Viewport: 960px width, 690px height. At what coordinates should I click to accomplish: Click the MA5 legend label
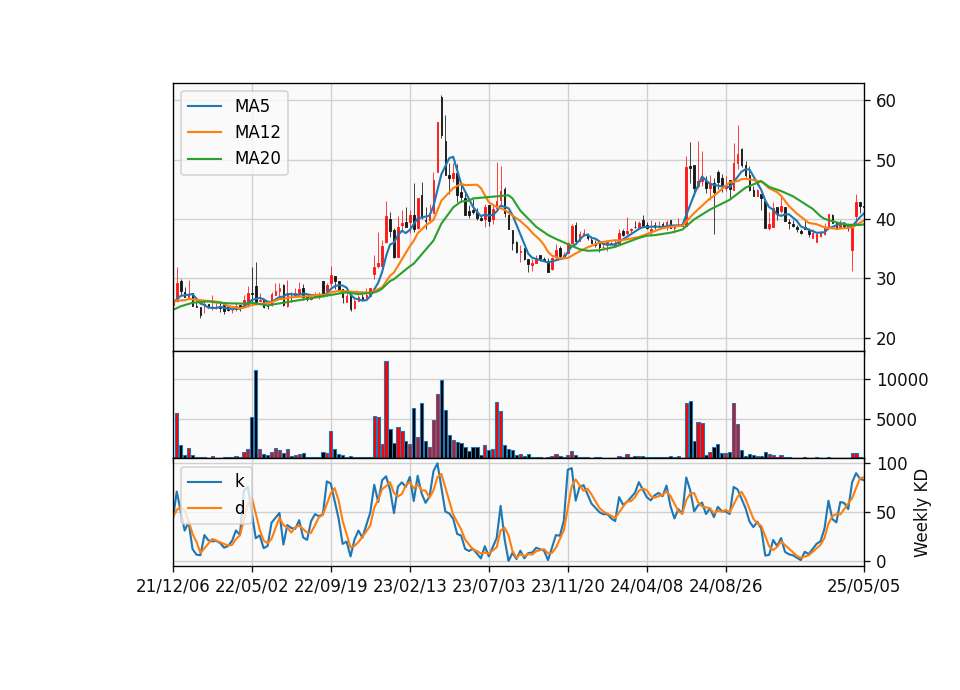[252, 106]
